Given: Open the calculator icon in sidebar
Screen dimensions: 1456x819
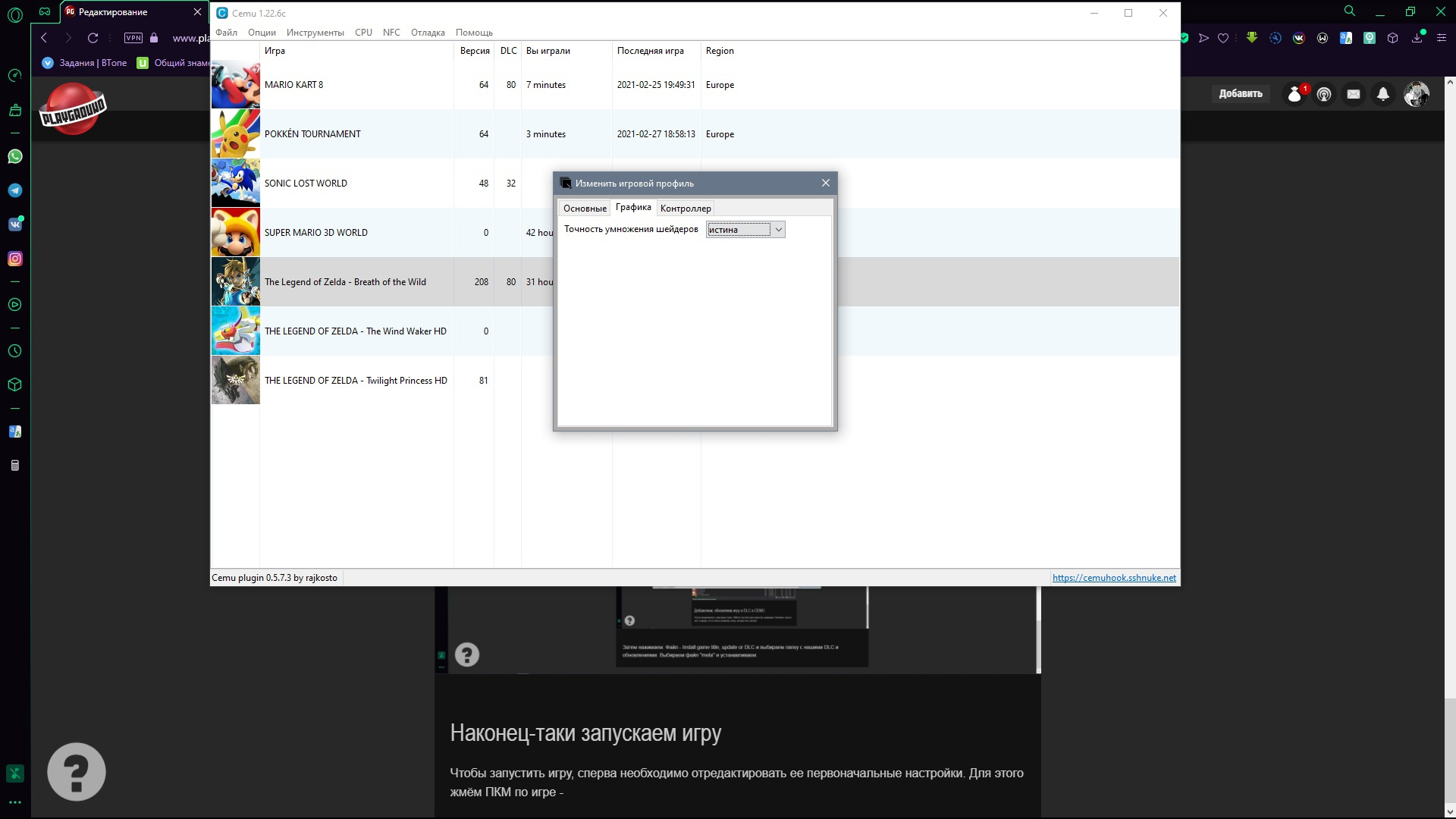Looking at the screenshot, I should click(x=14, y=466).
